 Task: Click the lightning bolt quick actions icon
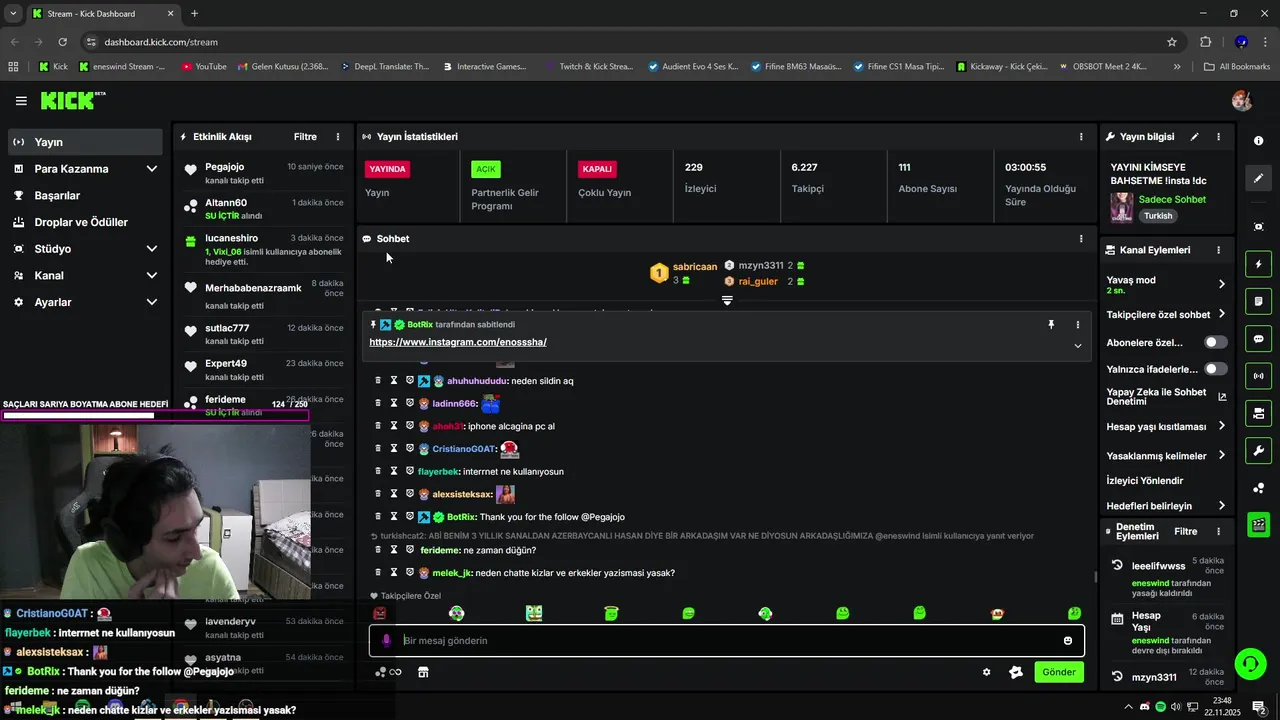click(x=1258, y=264)
